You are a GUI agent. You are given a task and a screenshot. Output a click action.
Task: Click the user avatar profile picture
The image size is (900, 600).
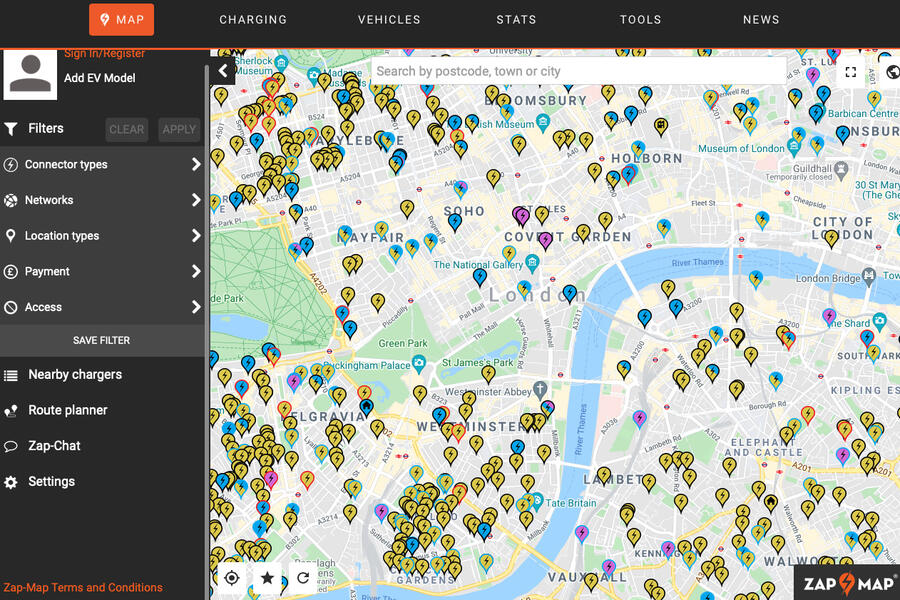pos(30,72)
